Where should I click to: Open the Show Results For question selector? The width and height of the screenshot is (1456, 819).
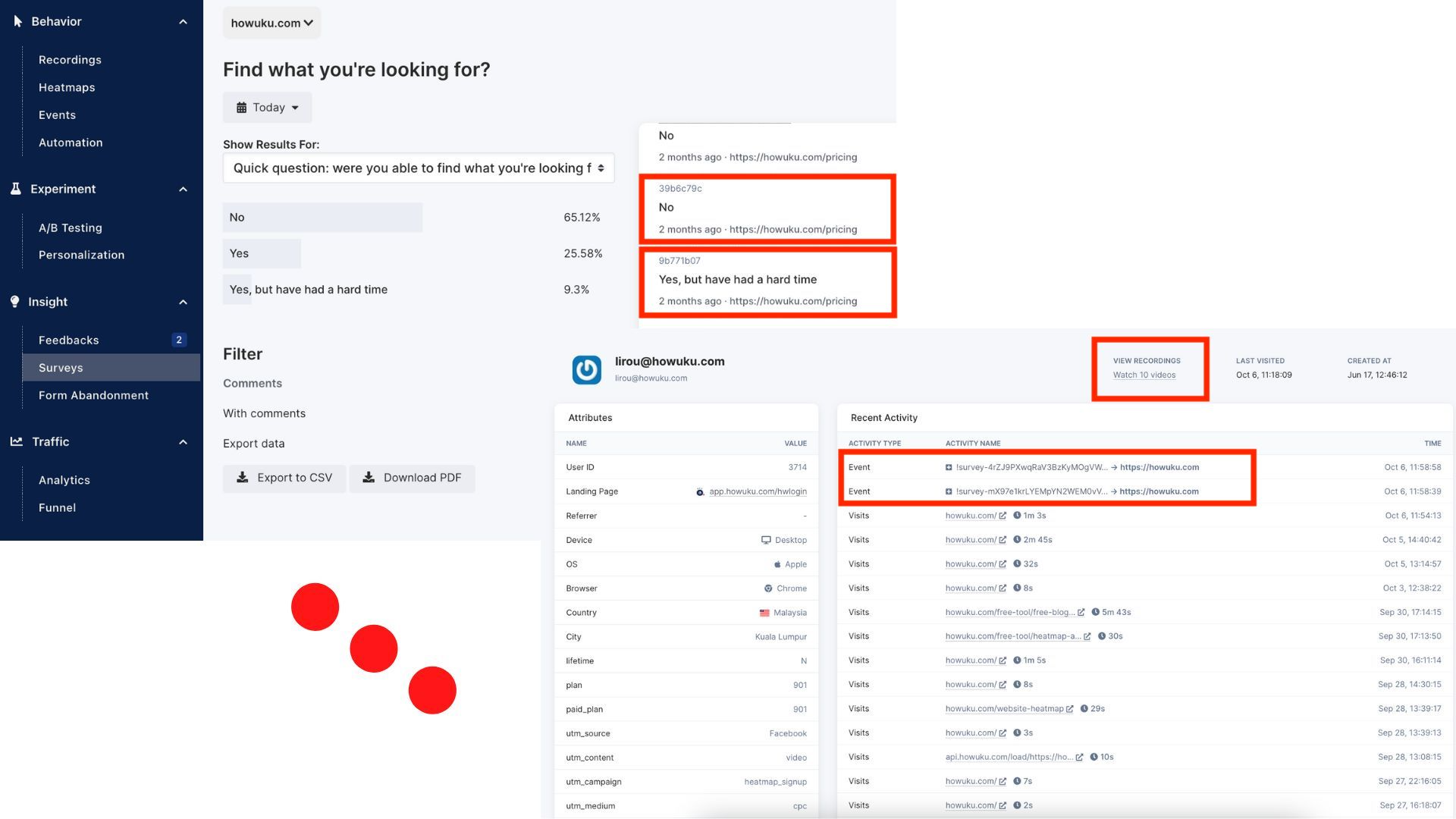(x=418, y=168)
